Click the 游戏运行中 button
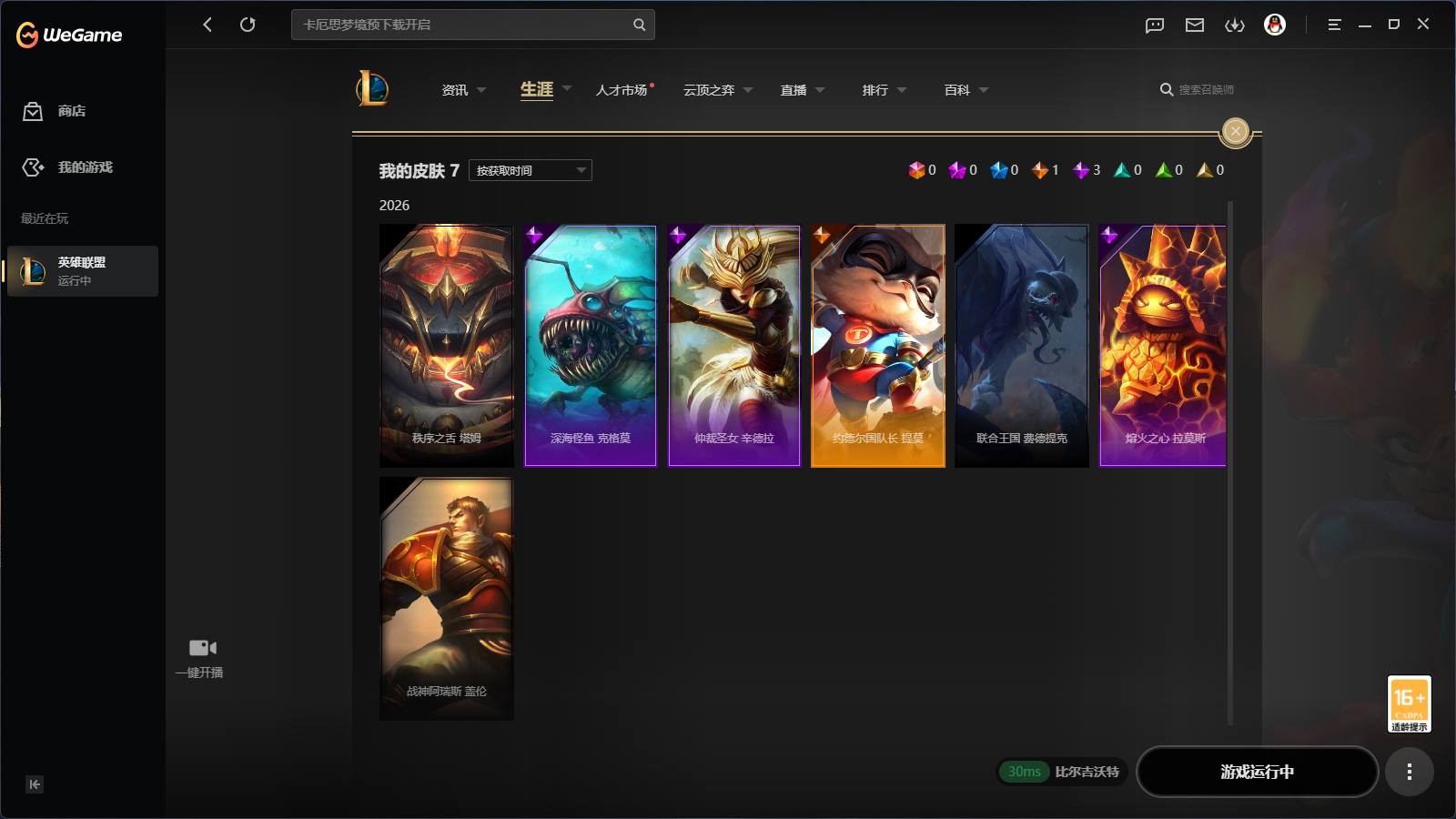The height and width of the screenshot is (819, 1456). (x=1257, y=772)
